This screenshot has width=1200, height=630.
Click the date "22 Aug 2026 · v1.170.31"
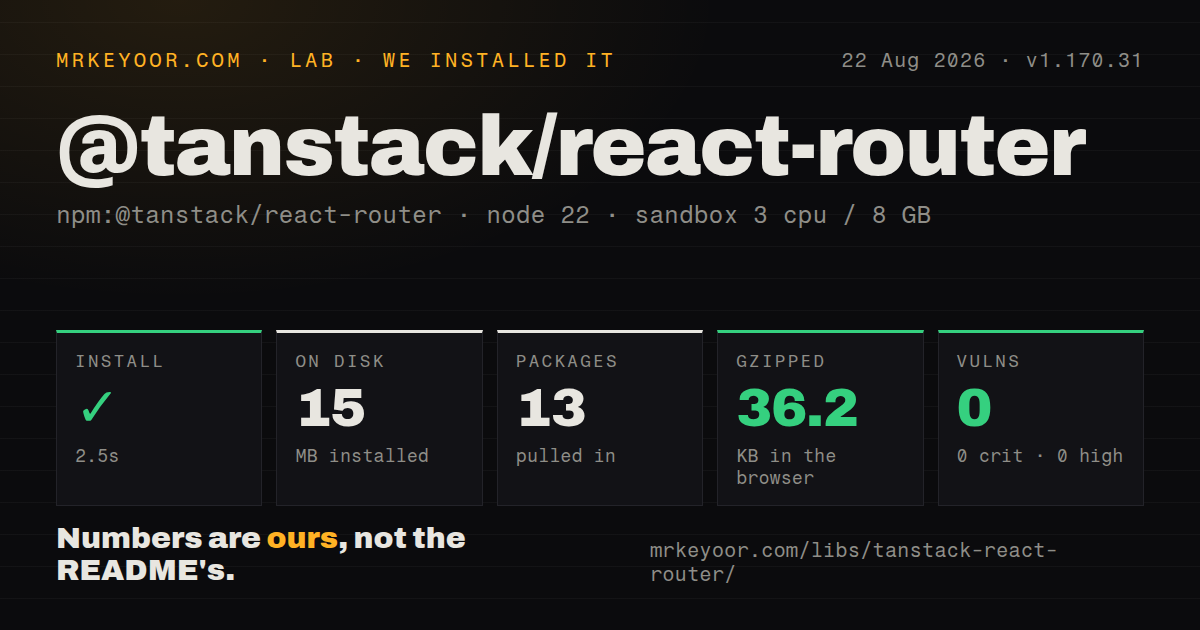pos(992,61)
